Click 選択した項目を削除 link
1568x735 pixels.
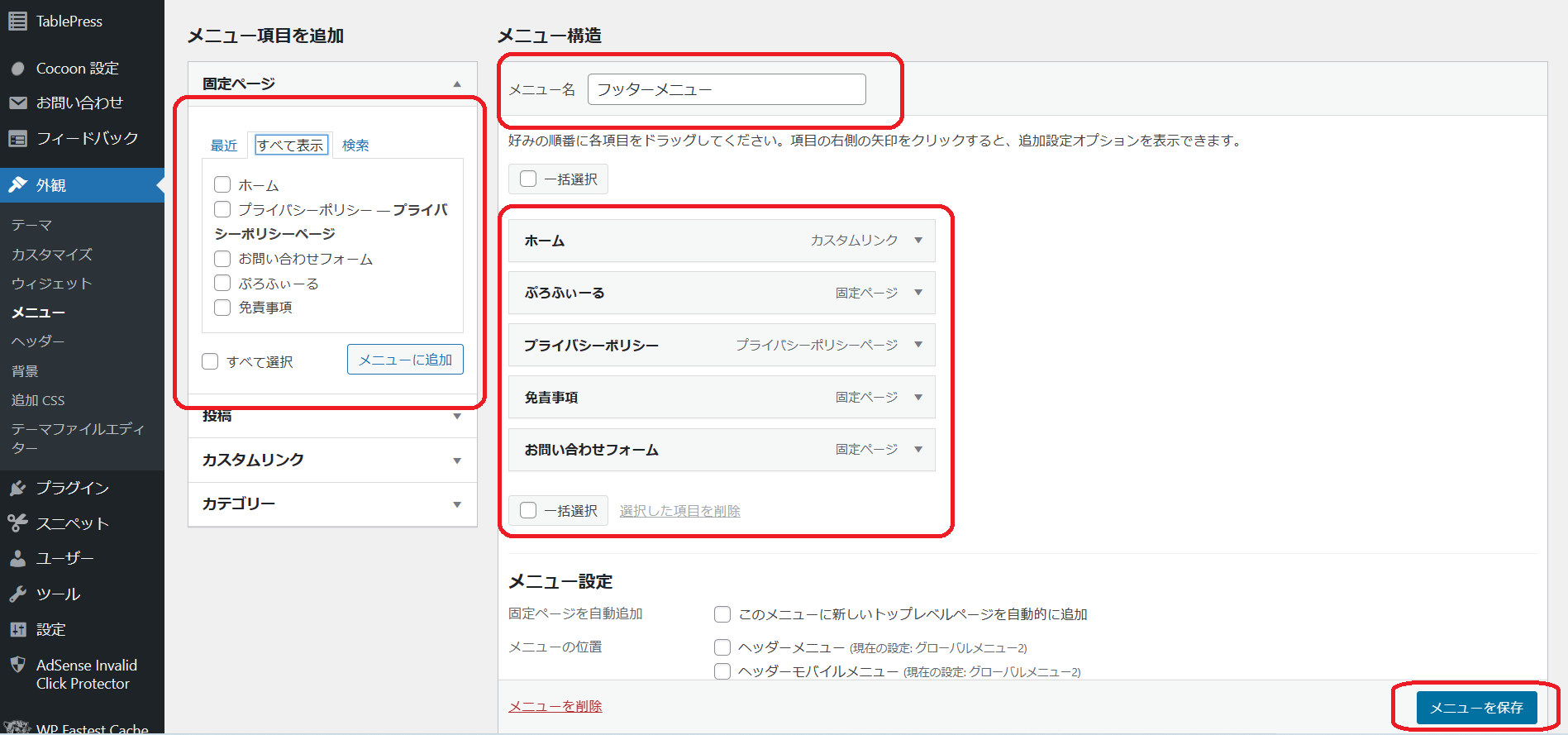pyautogui.click(x=679, y=511)
